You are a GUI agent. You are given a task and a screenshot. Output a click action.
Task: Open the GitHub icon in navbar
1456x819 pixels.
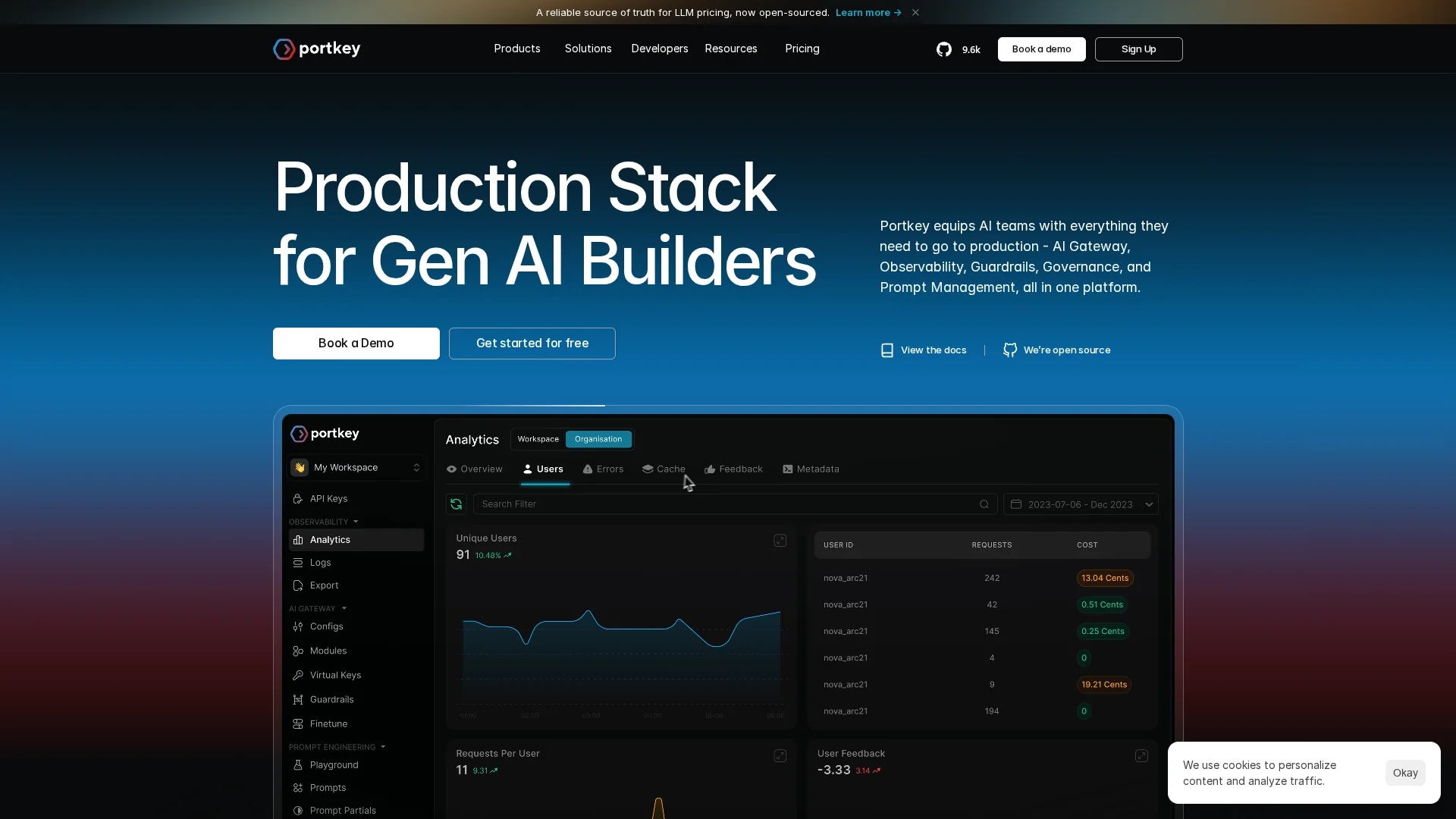coord(943,49)
